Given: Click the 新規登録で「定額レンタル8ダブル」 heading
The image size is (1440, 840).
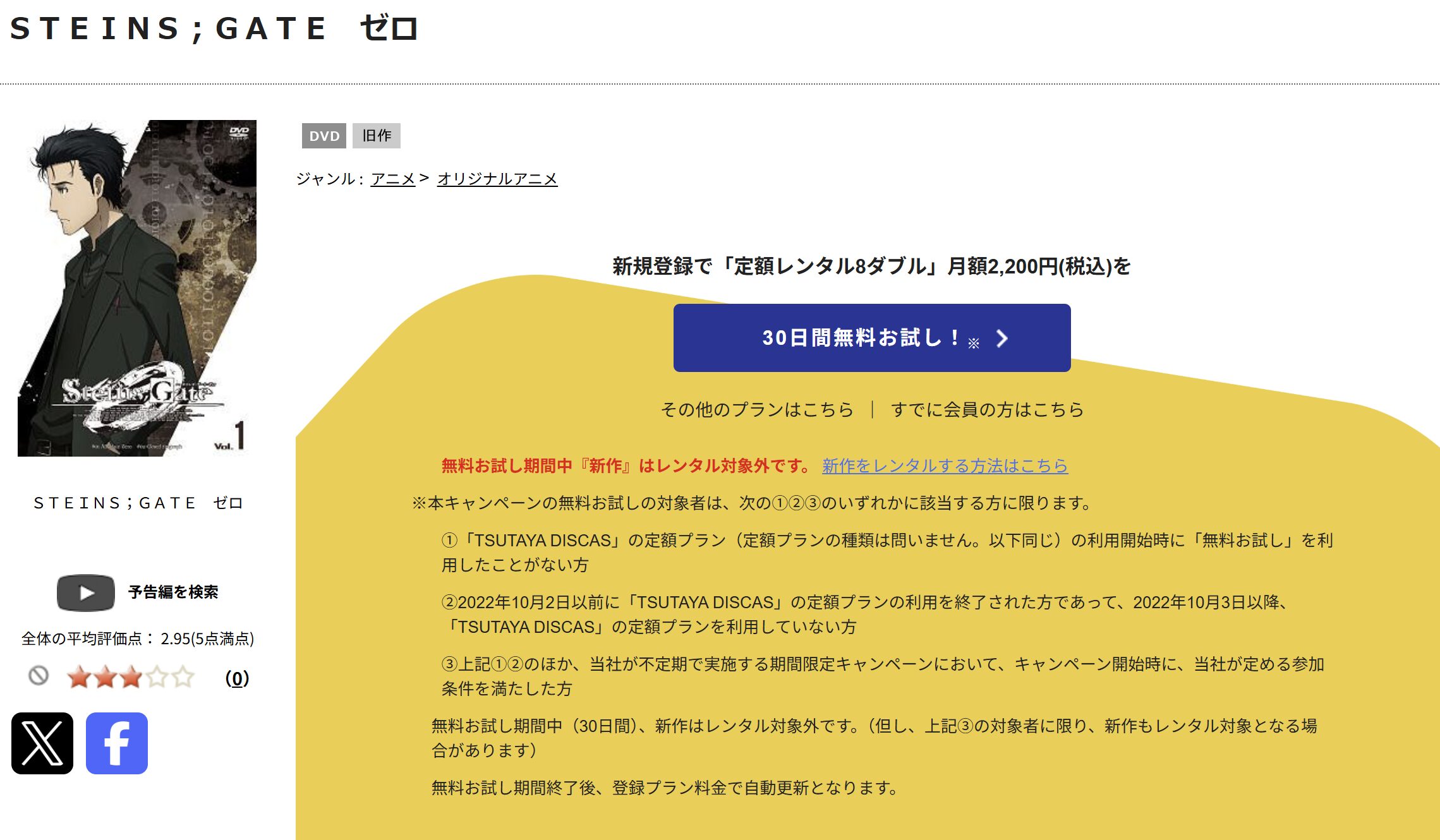Looking at the screenshot, I should [x=871, y=267].
